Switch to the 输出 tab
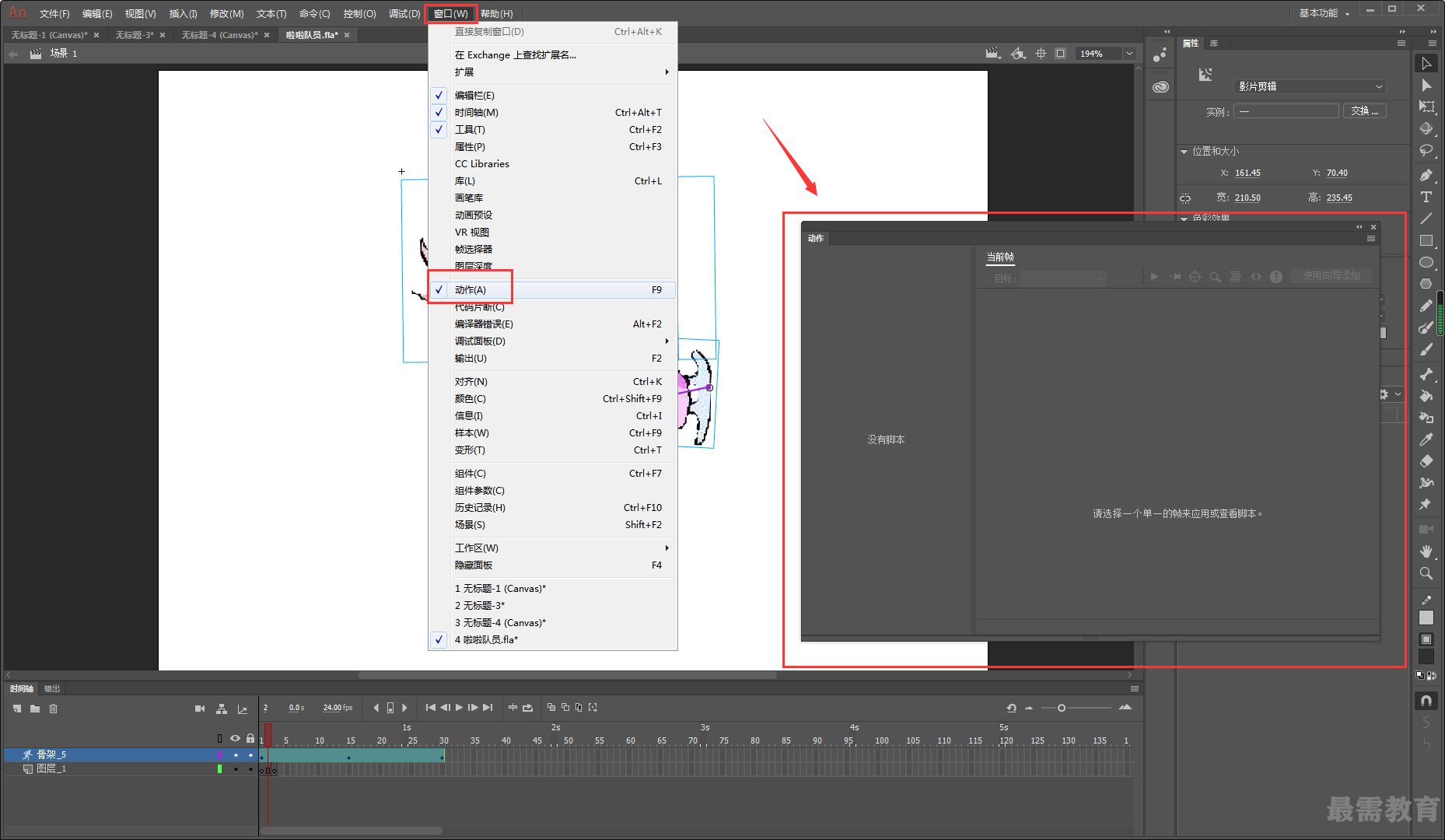Viewport: 1445px width, 840px height. pyautogui.click(x=52, y=689)
